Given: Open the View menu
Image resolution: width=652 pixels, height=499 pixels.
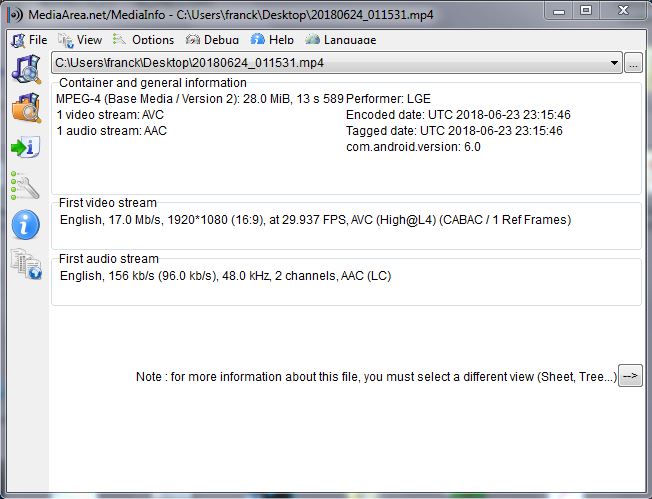Looking at the screenshot, I should [x=81, y=40].
